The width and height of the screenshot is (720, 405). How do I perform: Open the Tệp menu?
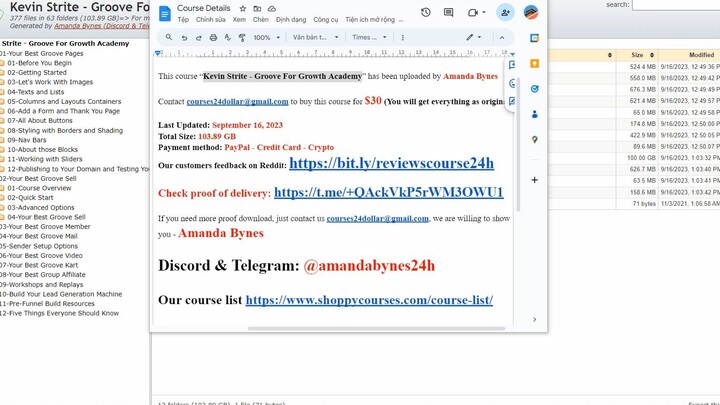pyautogui.click(x=183, y=20)
